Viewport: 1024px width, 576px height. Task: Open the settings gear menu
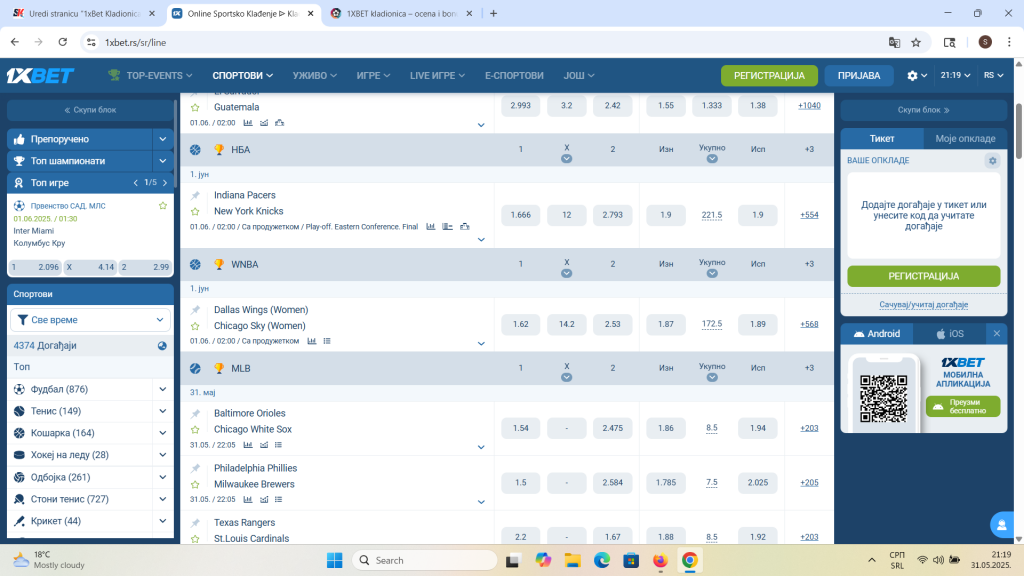(917, 76)
